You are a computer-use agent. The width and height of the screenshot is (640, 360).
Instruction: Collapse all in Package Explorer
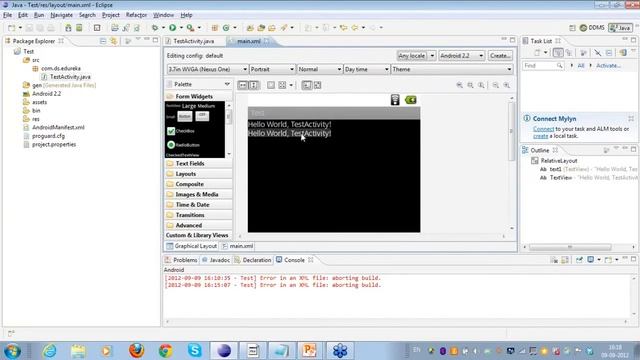pos(103,41)
